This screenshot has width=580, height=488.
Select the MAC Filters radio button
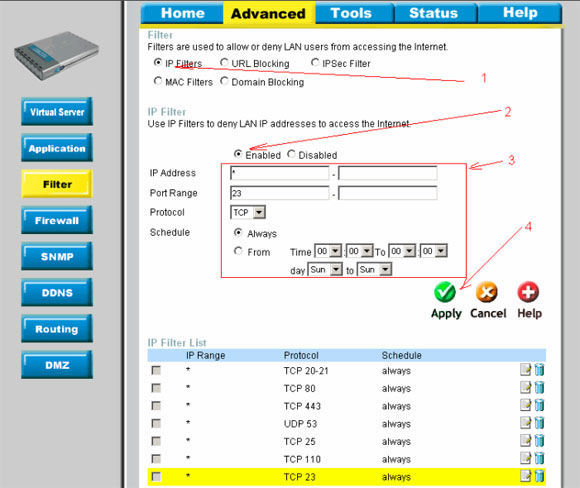[158, 81]
